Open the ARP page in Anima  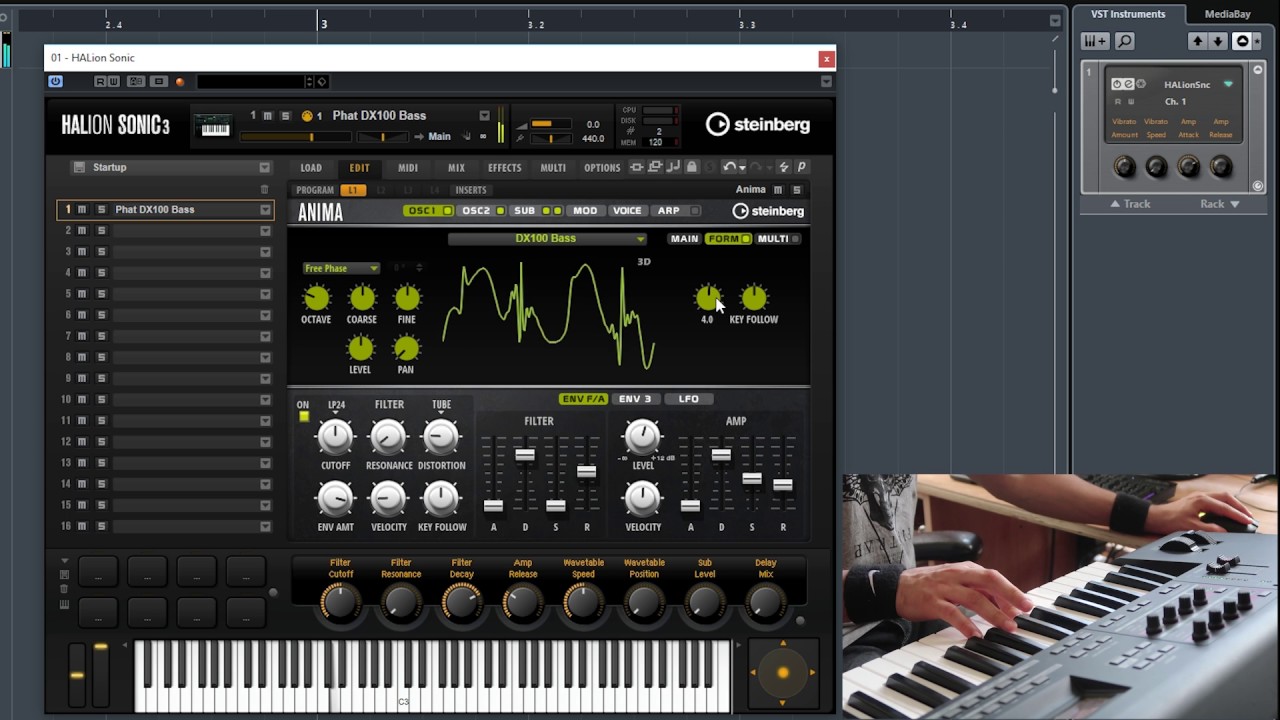point(677,211)
